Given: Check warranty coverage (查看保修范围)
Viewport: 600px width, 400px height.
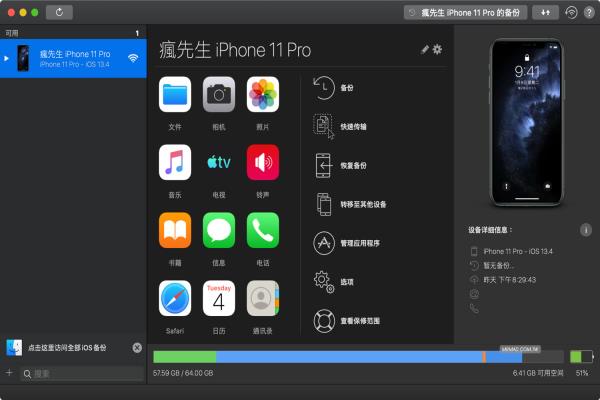Looking at the screenshot, I should coord(346,321).
